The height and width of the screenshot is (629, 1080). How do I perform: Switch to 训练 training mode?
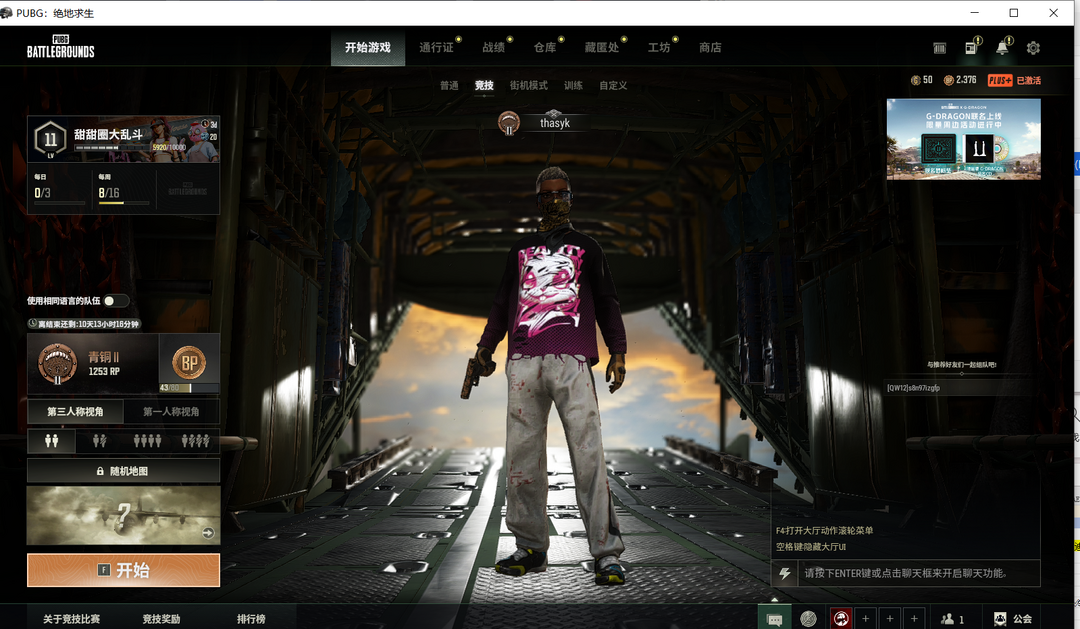tap(573, 85)
